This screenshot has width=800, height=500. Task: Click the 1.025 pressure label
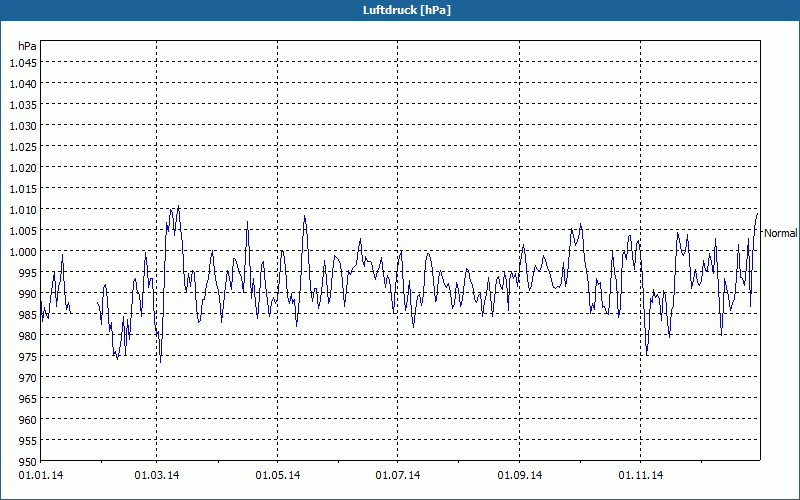23,147
